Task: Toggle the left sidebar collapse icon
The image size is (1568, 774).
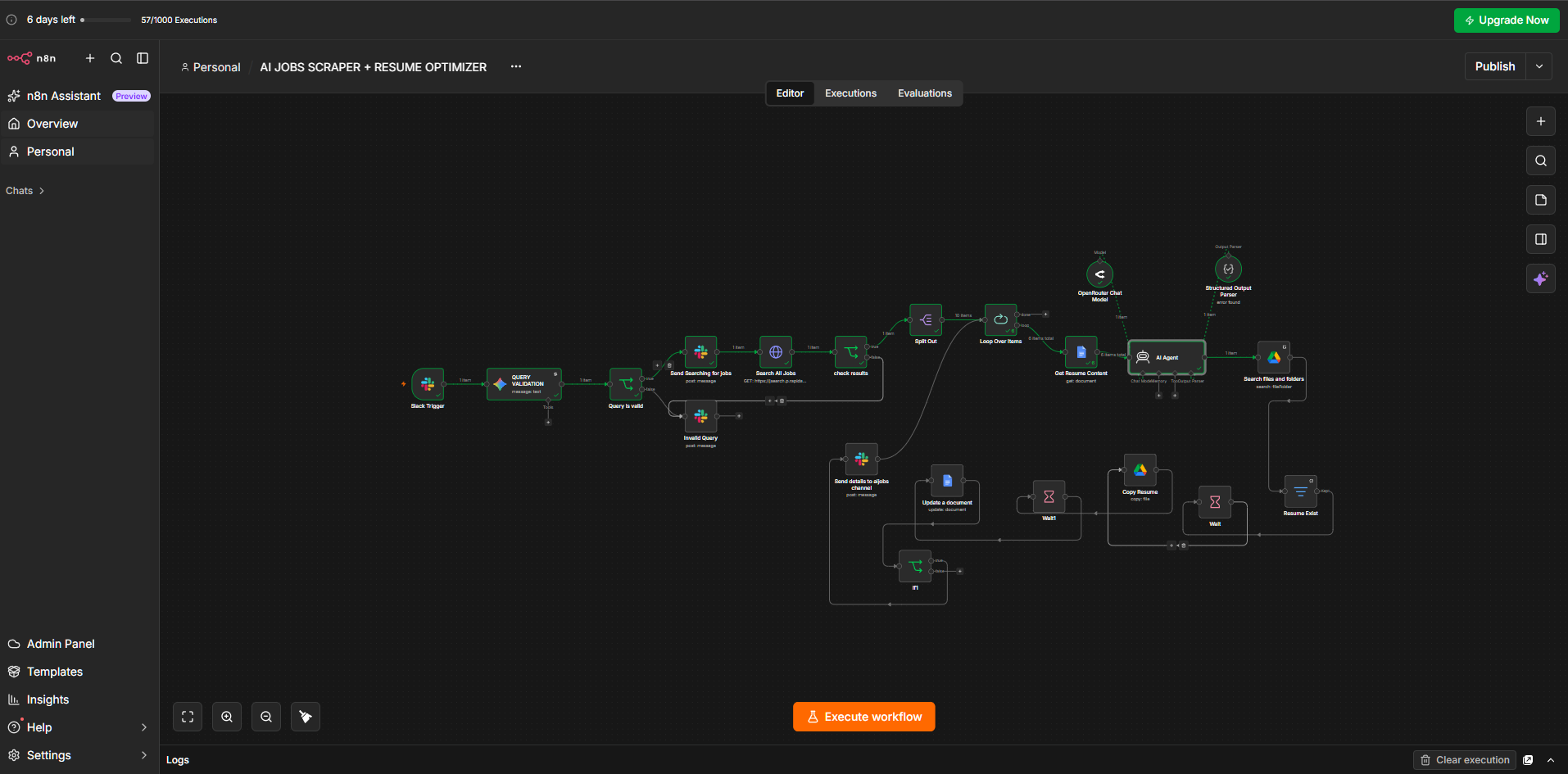Action: (143, 58)
